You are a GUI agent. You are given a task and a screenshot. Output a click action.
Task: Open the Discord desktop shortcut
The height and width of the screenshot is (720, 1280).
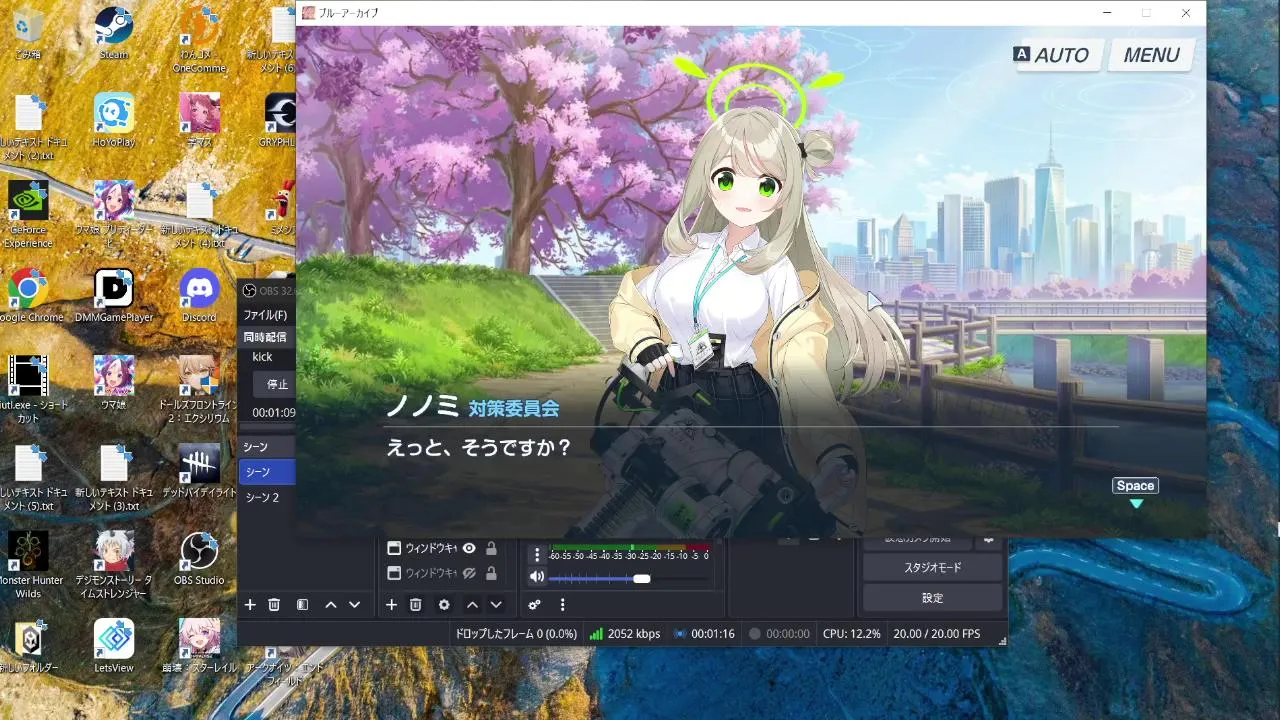coord(199,295)
